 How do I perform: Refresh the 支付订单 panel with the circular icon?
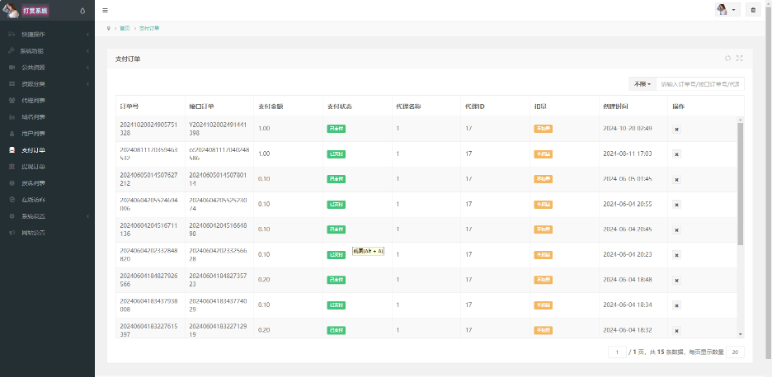tap(728, 58)
